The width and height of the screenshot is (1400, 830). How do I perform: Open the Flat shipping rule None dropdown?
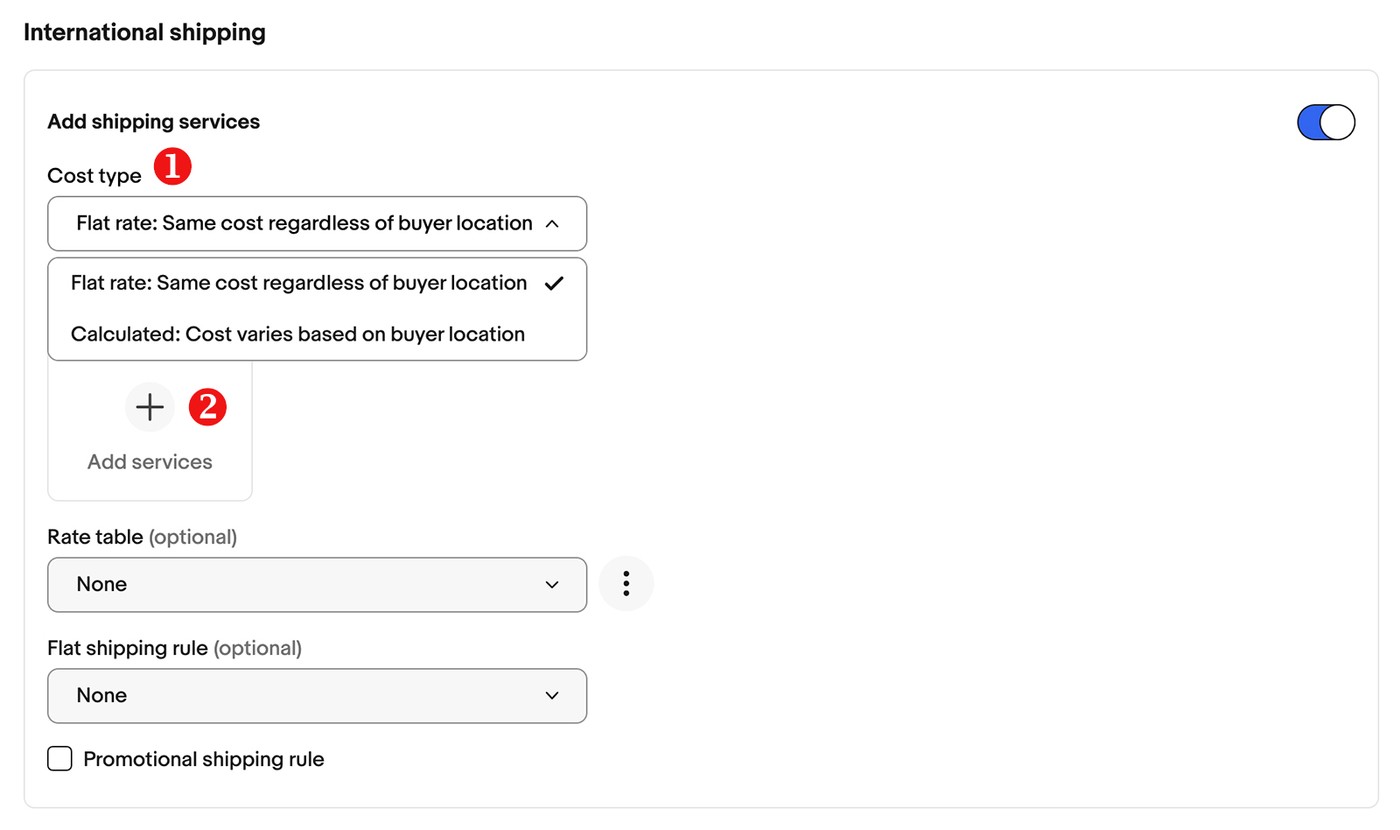click(317, 696)
